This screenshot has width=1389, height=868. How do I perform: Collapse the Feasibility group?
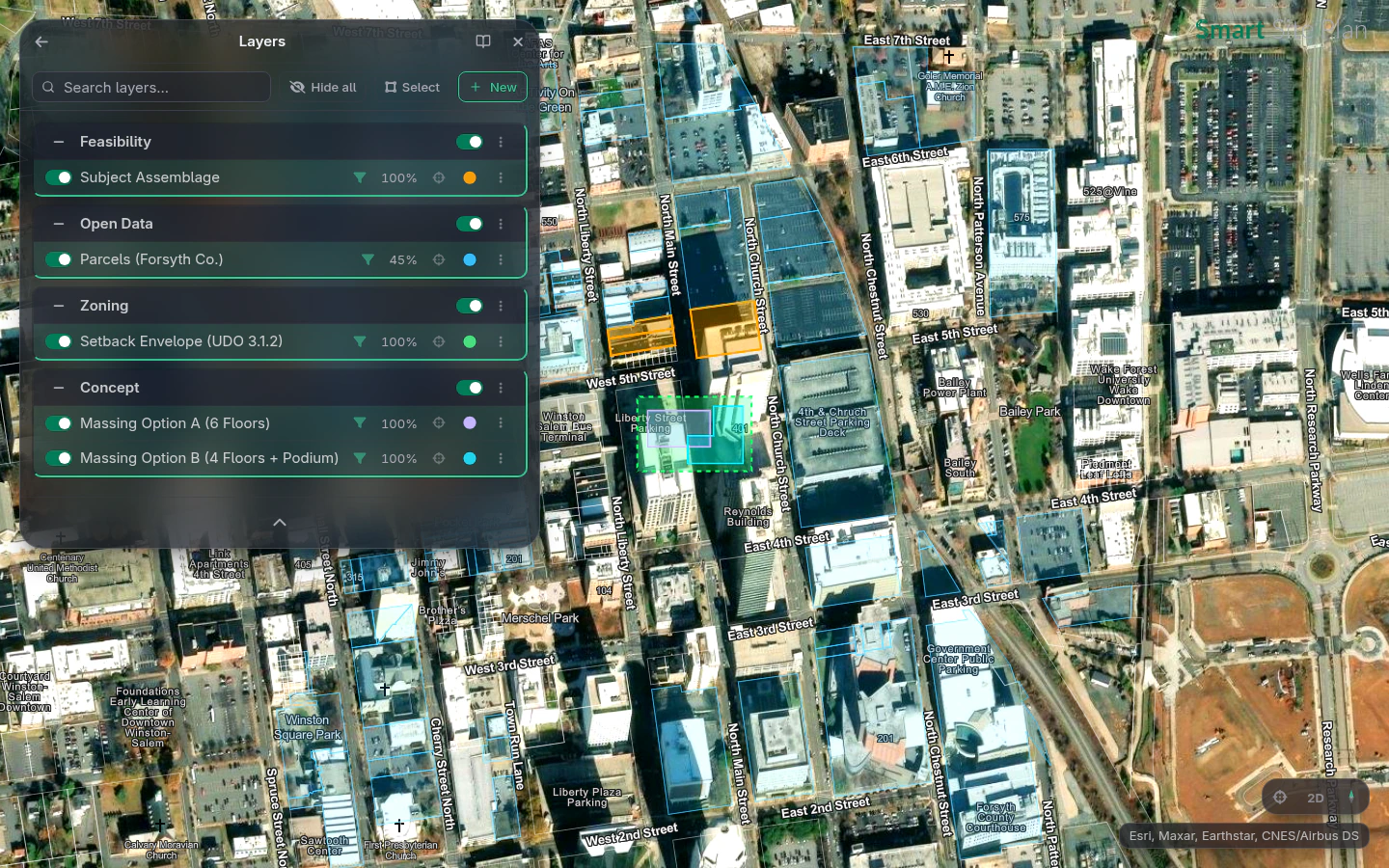coord(59,142)
